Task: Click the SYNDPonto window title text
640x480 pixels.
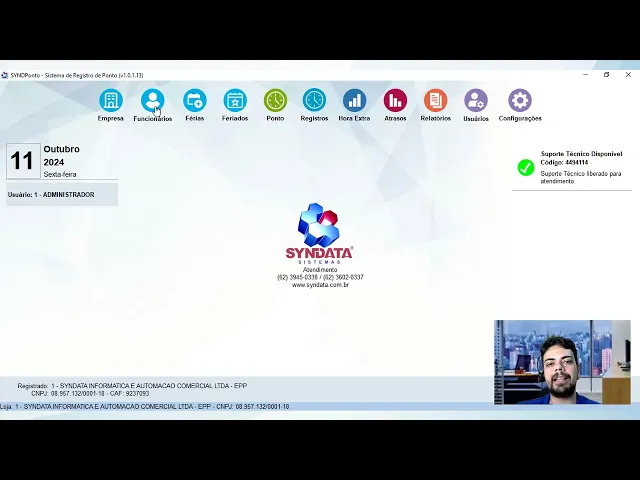Action: tap(77, 76)
